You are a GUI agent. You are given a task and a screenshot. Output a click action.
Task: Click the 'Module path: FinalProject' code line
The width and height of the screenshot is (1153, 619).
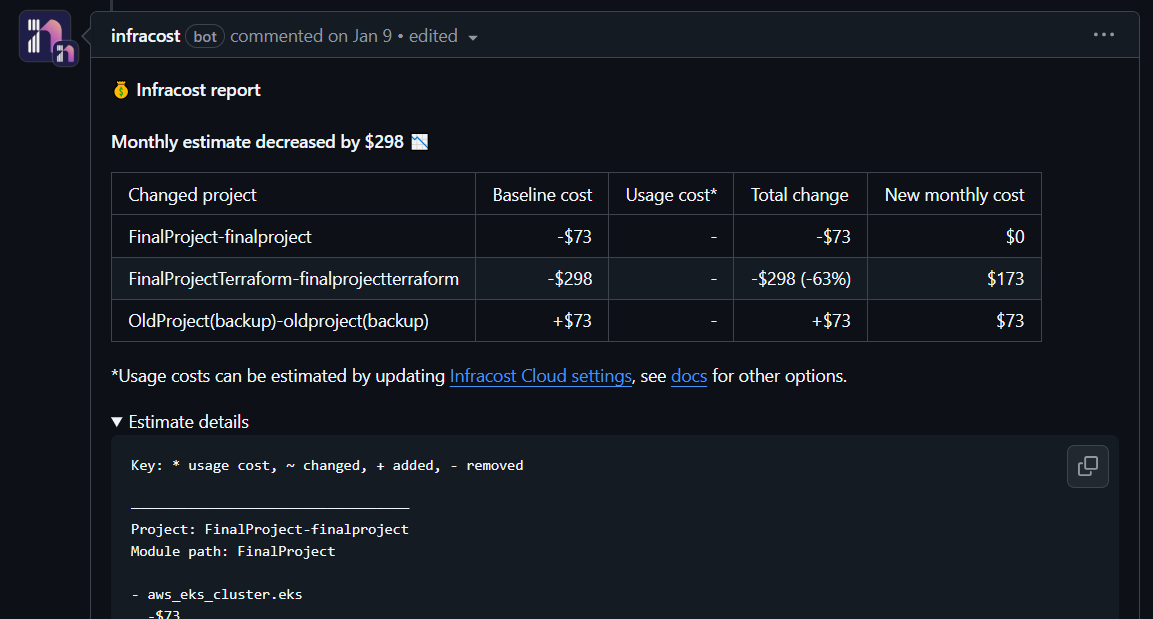233,551
